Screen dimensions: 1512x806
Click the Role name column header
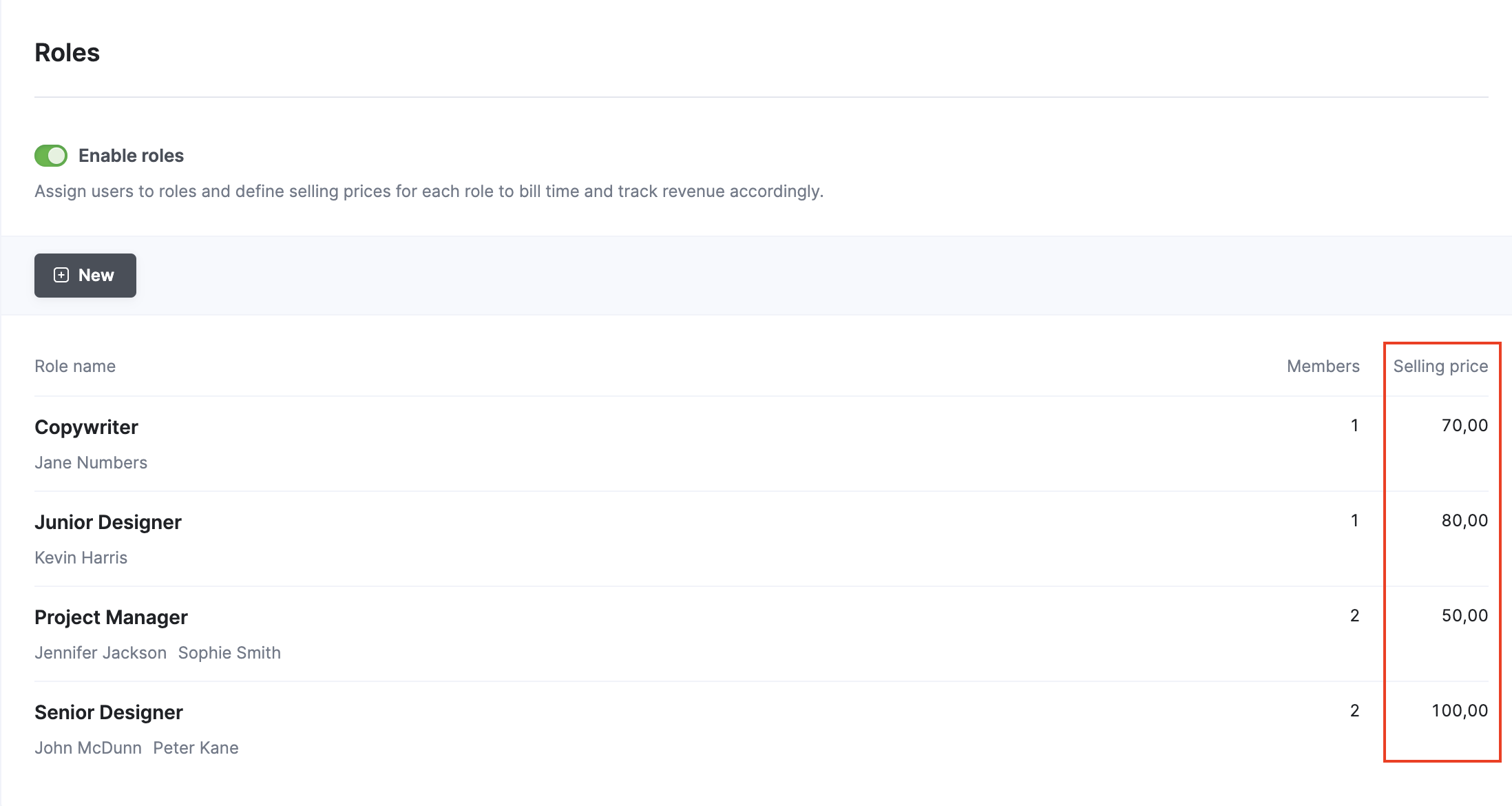coord(75,366)
